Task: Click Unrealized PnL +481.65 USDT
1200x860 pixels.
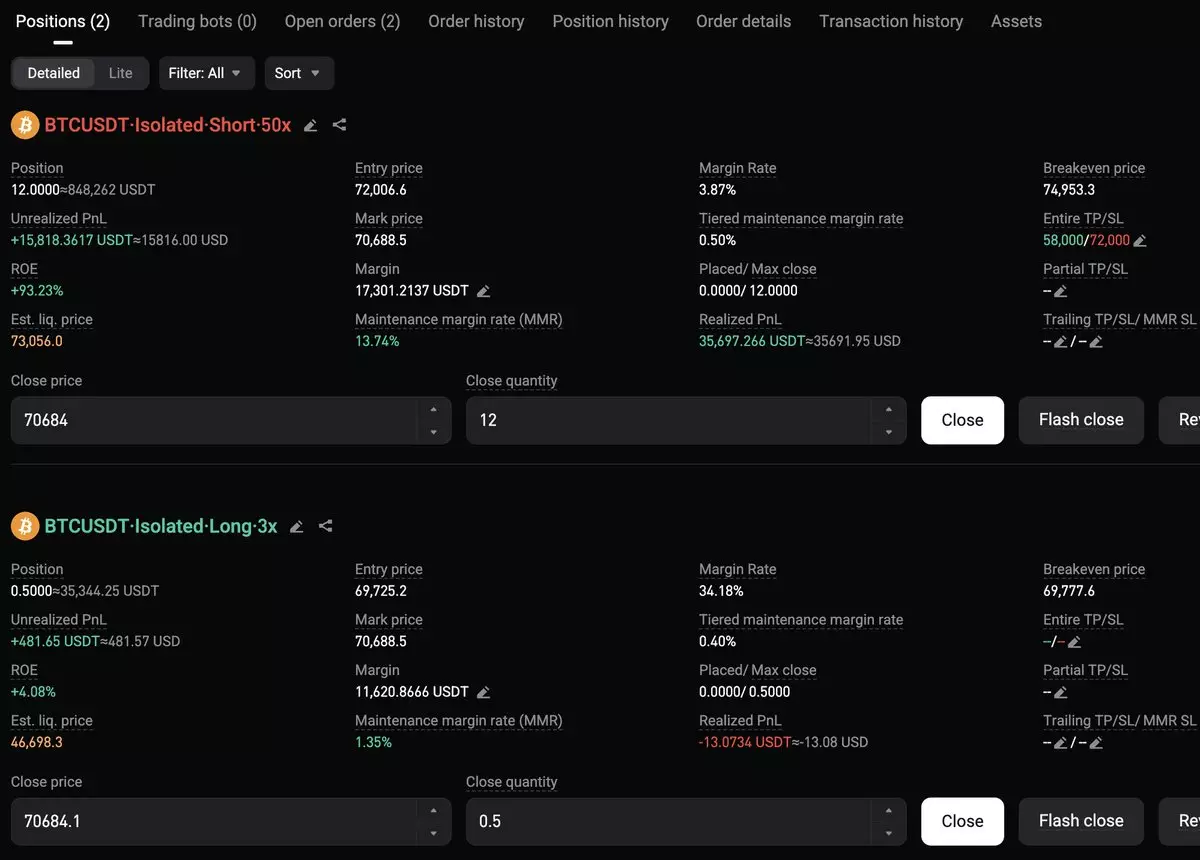Action: pyautogui.click(x=55, y=641)
